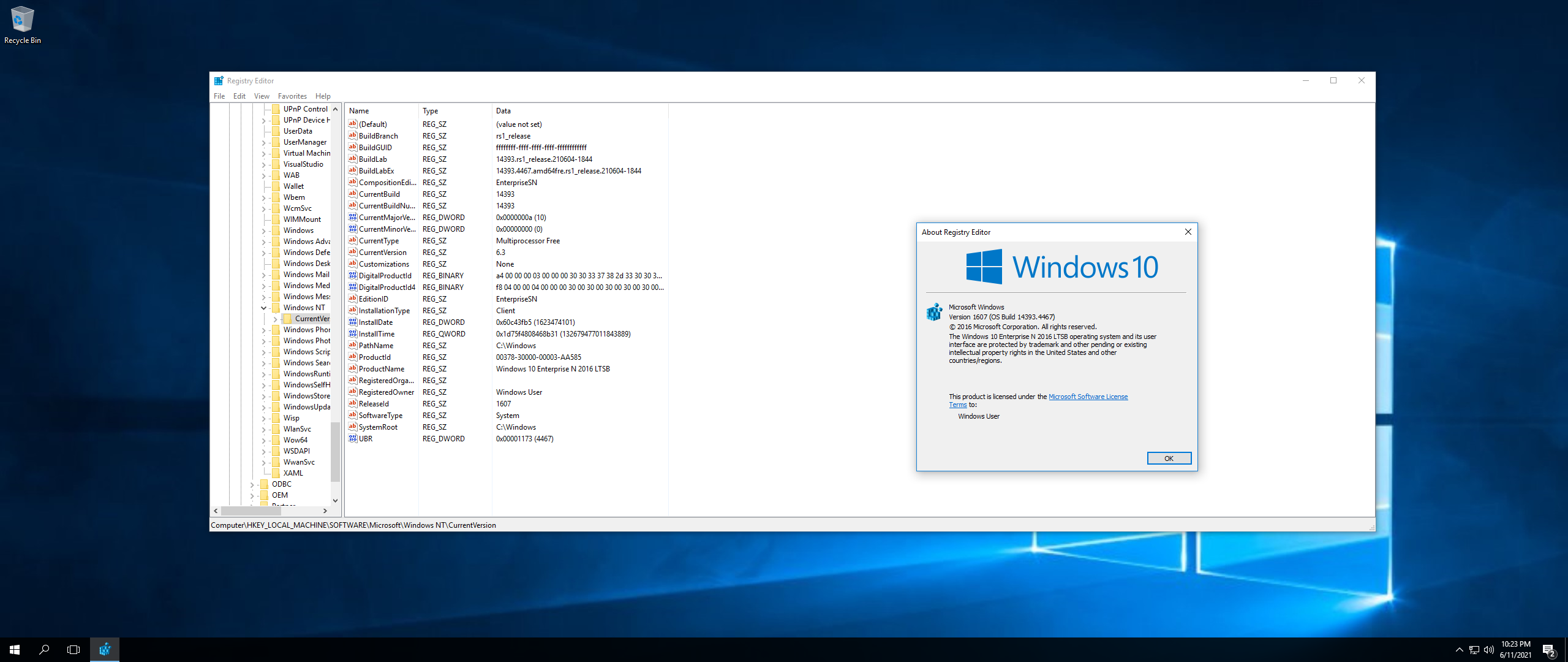Click tree pane horizontal scroll right arrow
This screenshot has height=662, width=1568.
coord(325,511)
